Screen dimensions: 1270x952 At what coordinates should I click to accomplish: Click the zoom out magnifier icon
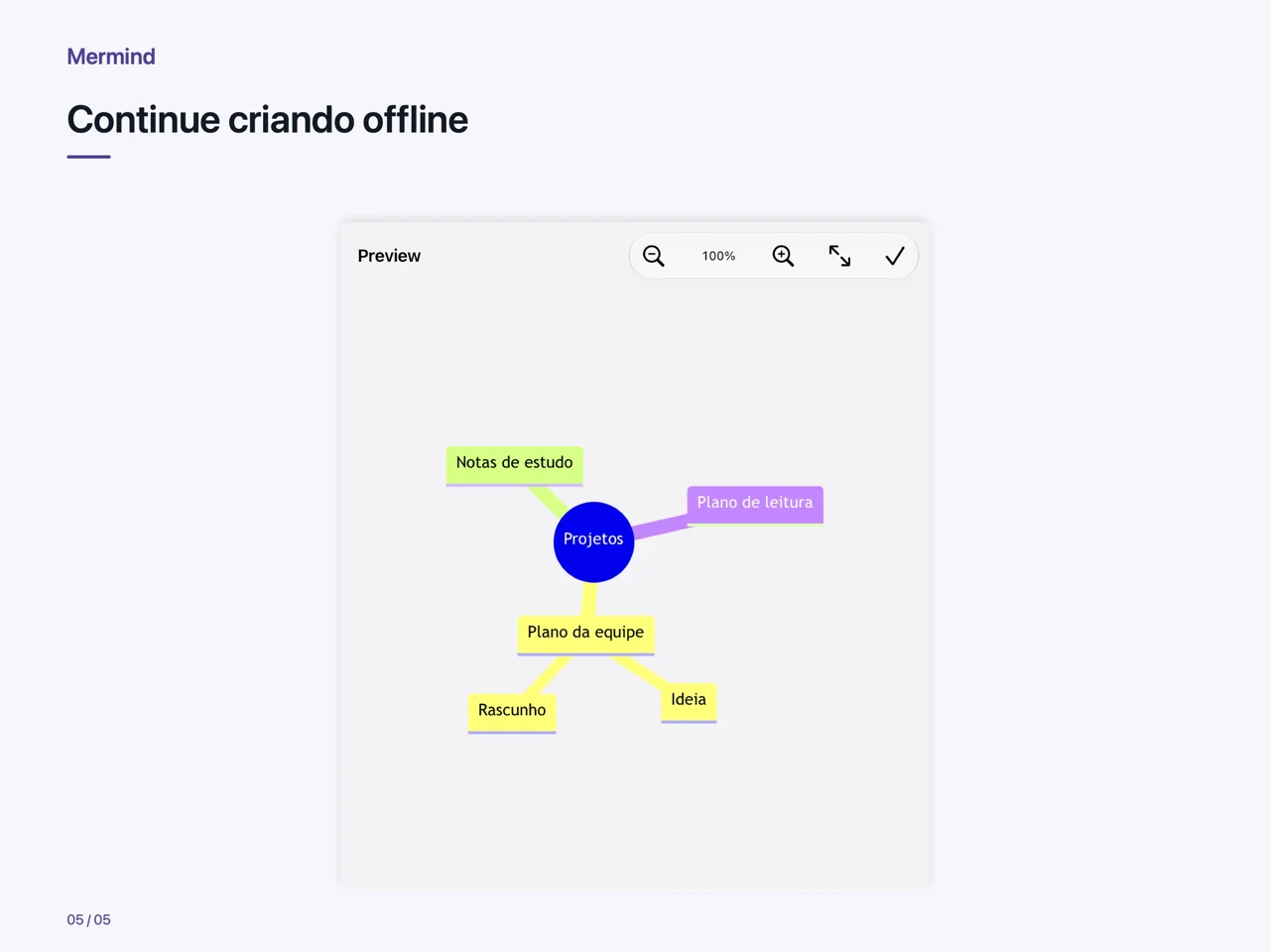click(x=653, y=256)
